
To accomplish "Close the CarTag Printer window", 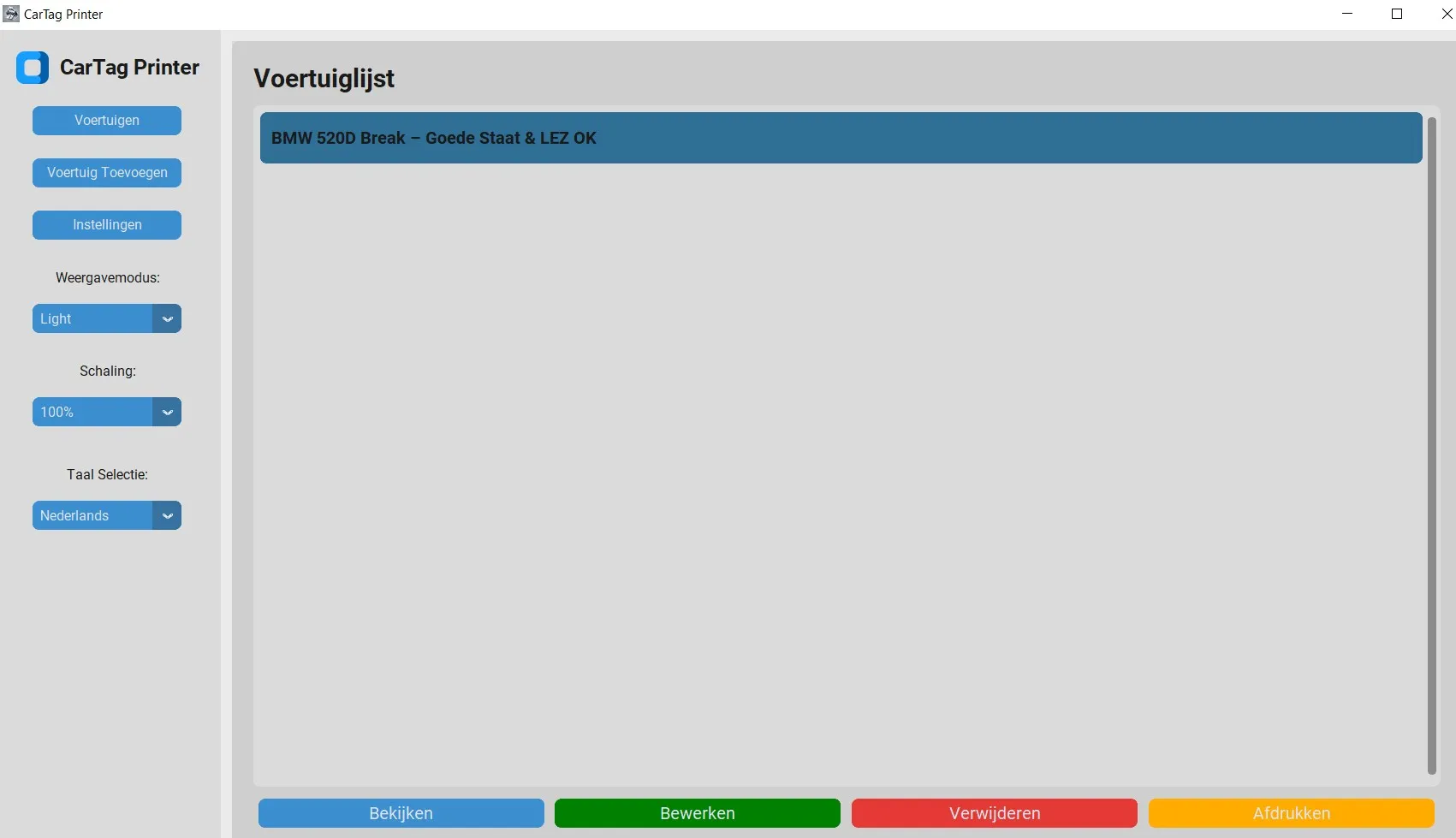I will click(x=1446, y=14).
